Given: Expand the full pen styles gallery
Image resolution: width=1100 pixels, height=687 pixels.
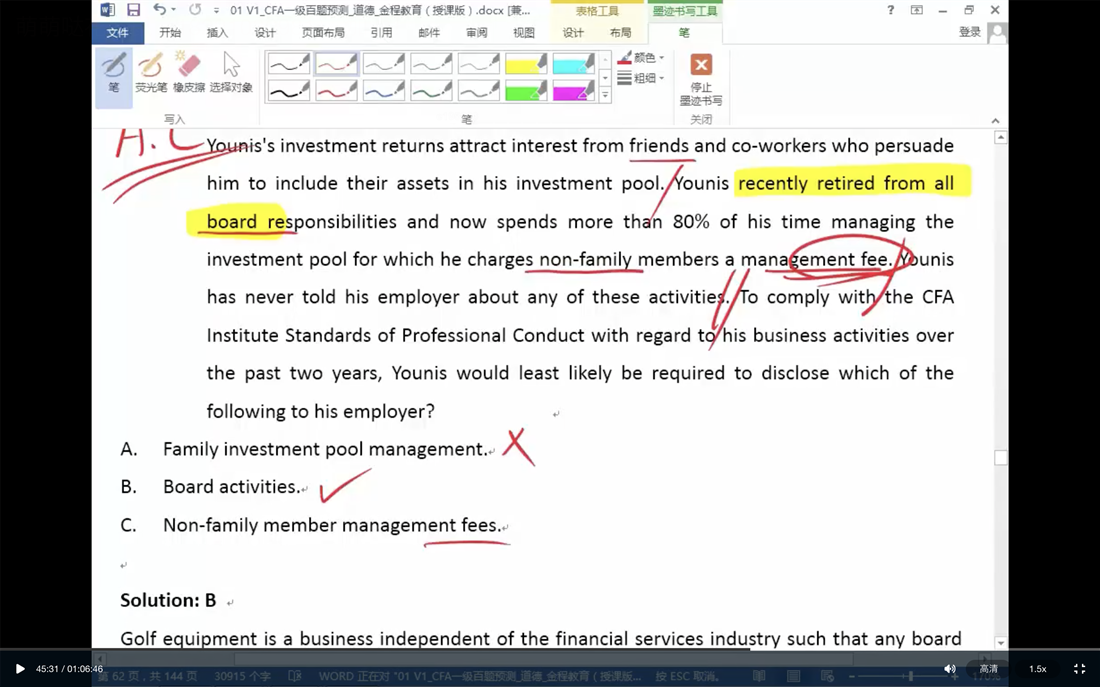Looking at the screenshot, I should tap(605, 95).
